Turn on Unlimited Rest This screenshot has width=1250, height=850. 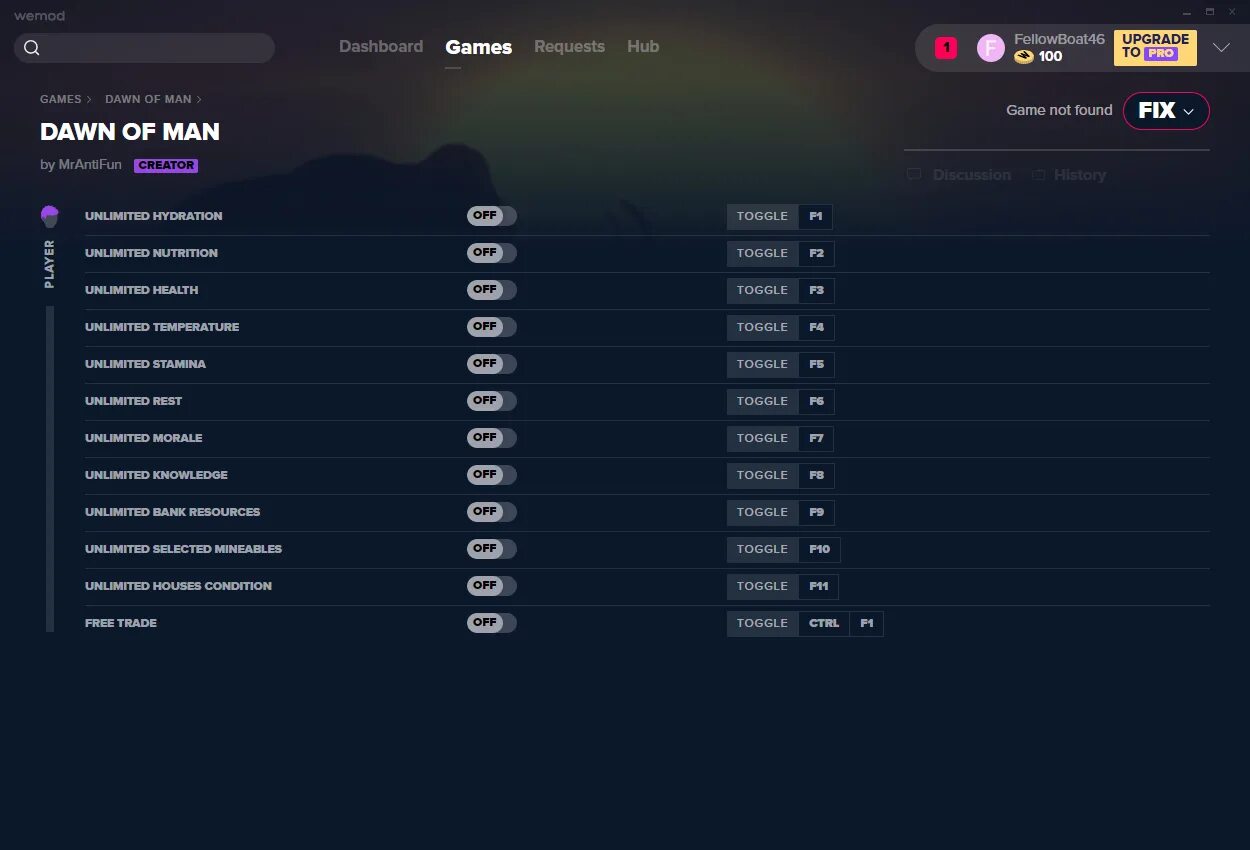pyautogui.click(x=492, y=401)
